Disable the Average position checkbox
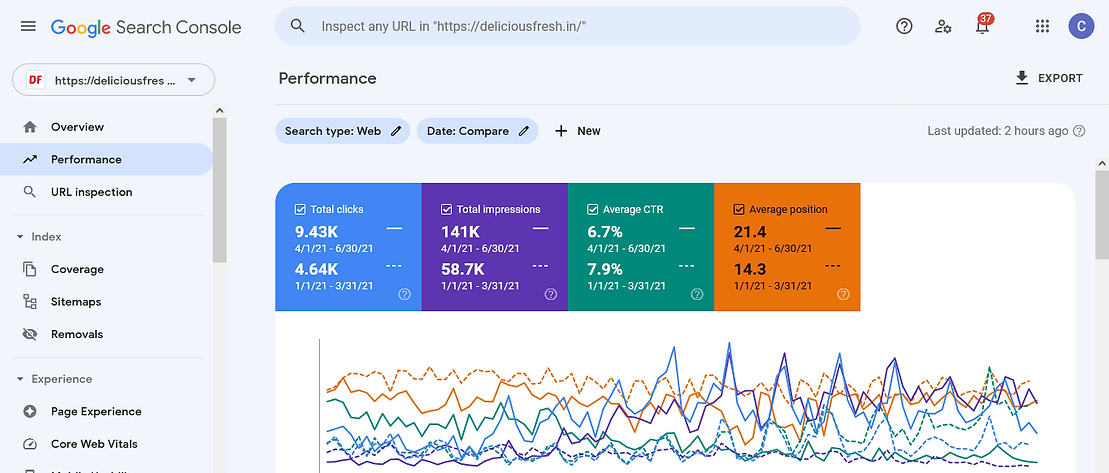This screenshot has height=473, width=1109. [x=738, y=210]
